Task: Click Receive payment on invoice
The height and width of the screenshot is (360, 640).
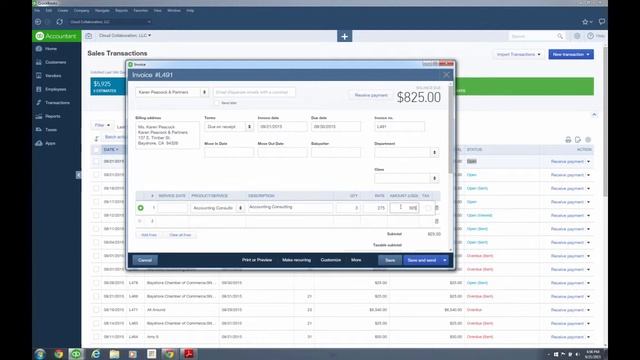Action: (371, 95)
